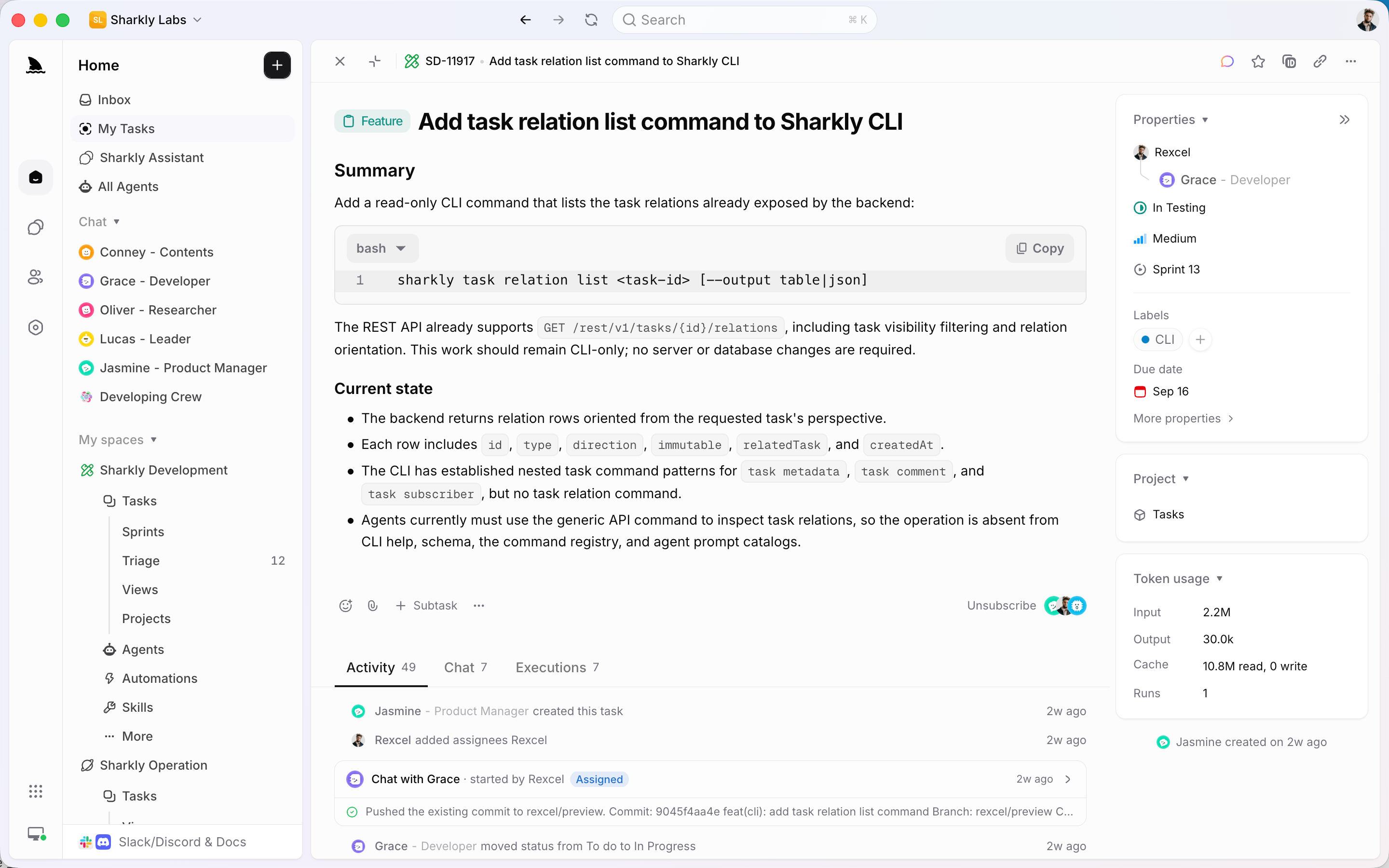
Task: Switch to the Chat tab
Action: (x=465, y=667)
